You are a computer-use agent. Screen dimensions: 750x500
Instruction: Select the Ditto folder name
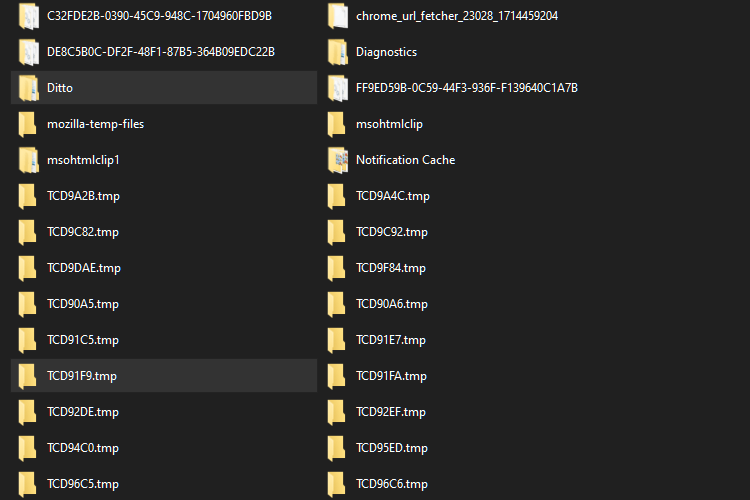[60, 88]
